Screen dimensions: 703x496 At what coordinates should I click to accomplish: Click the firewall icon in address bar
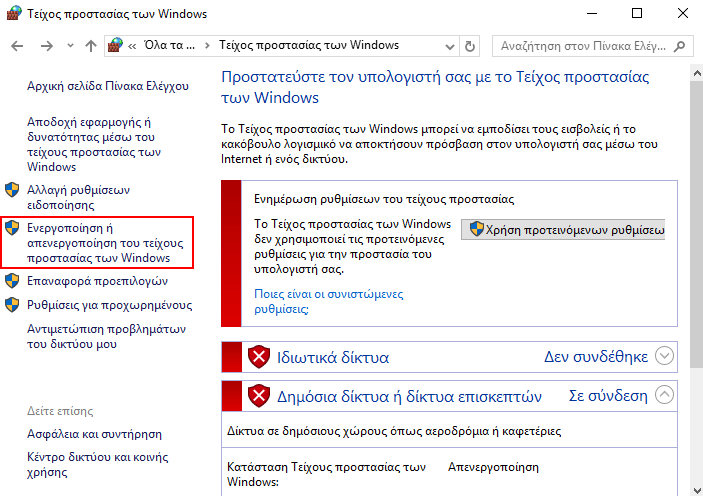[x=115, y=45]
